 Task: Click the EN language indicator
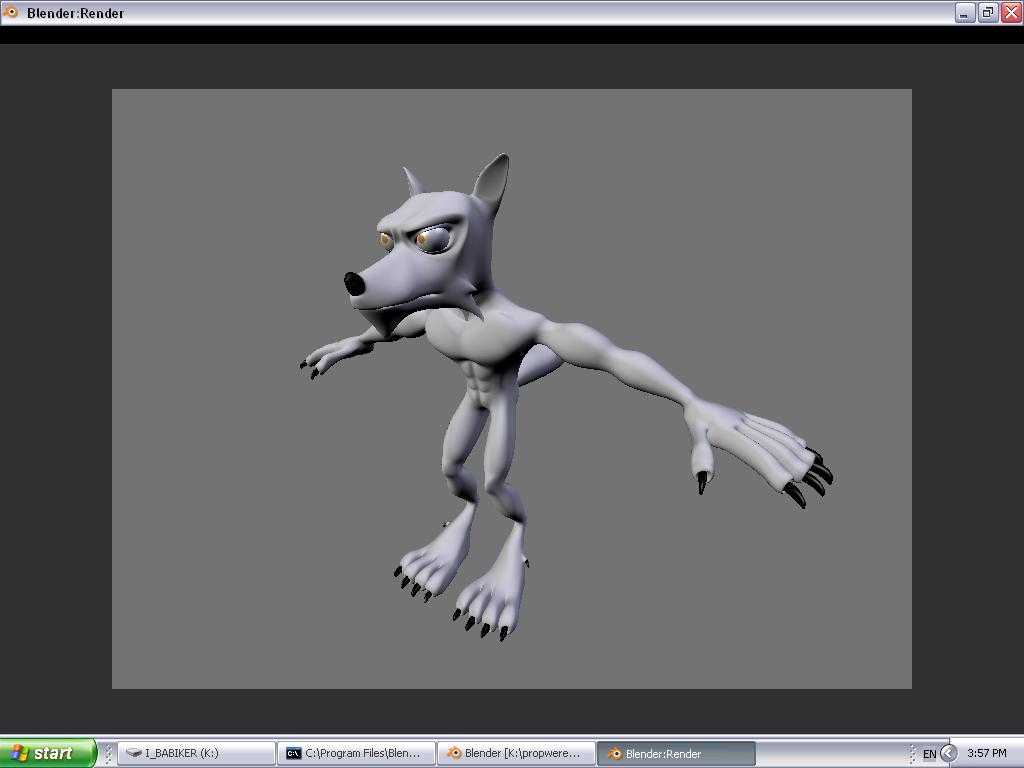coord(929,754)
